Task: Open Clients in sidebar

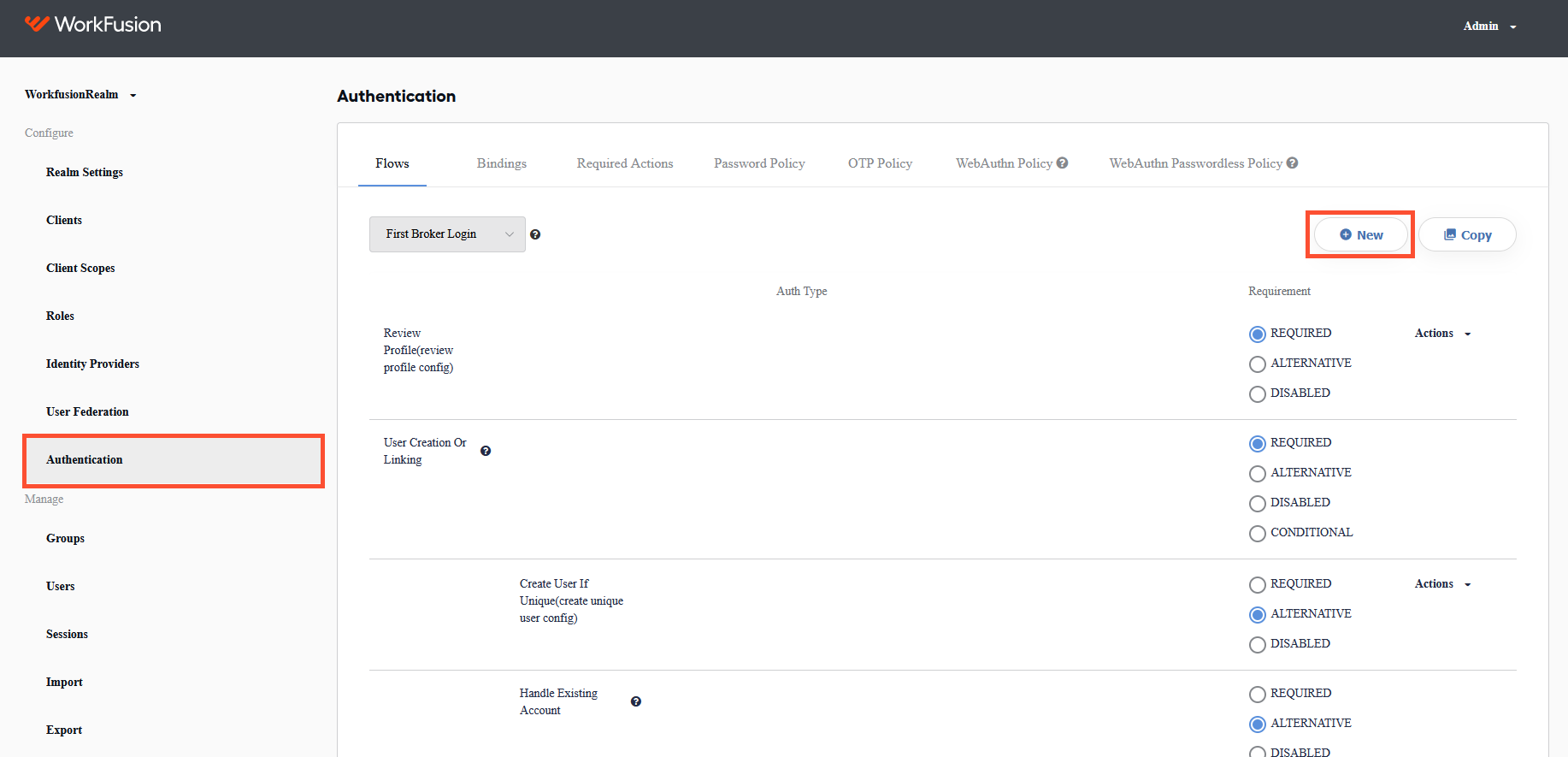Action: (x=64, y=220)
